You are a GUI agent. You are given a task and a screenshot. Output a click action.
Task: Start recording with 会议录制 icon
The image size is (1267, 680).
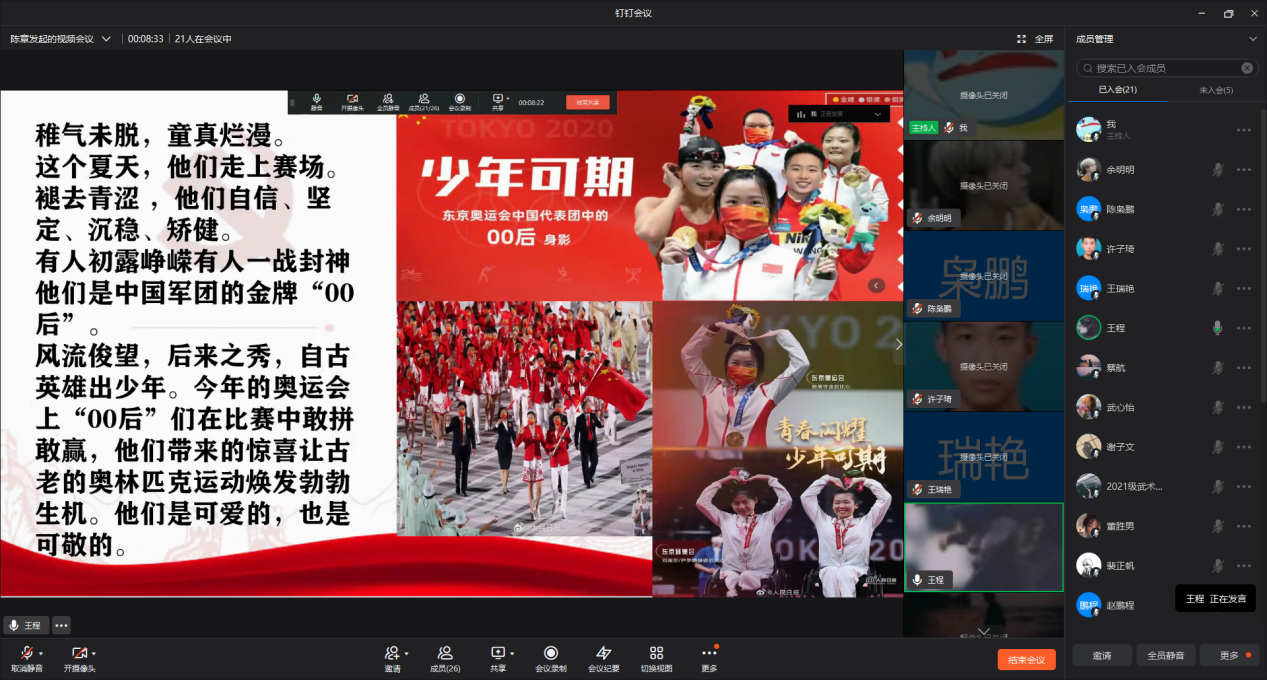(x=550, y=653)
